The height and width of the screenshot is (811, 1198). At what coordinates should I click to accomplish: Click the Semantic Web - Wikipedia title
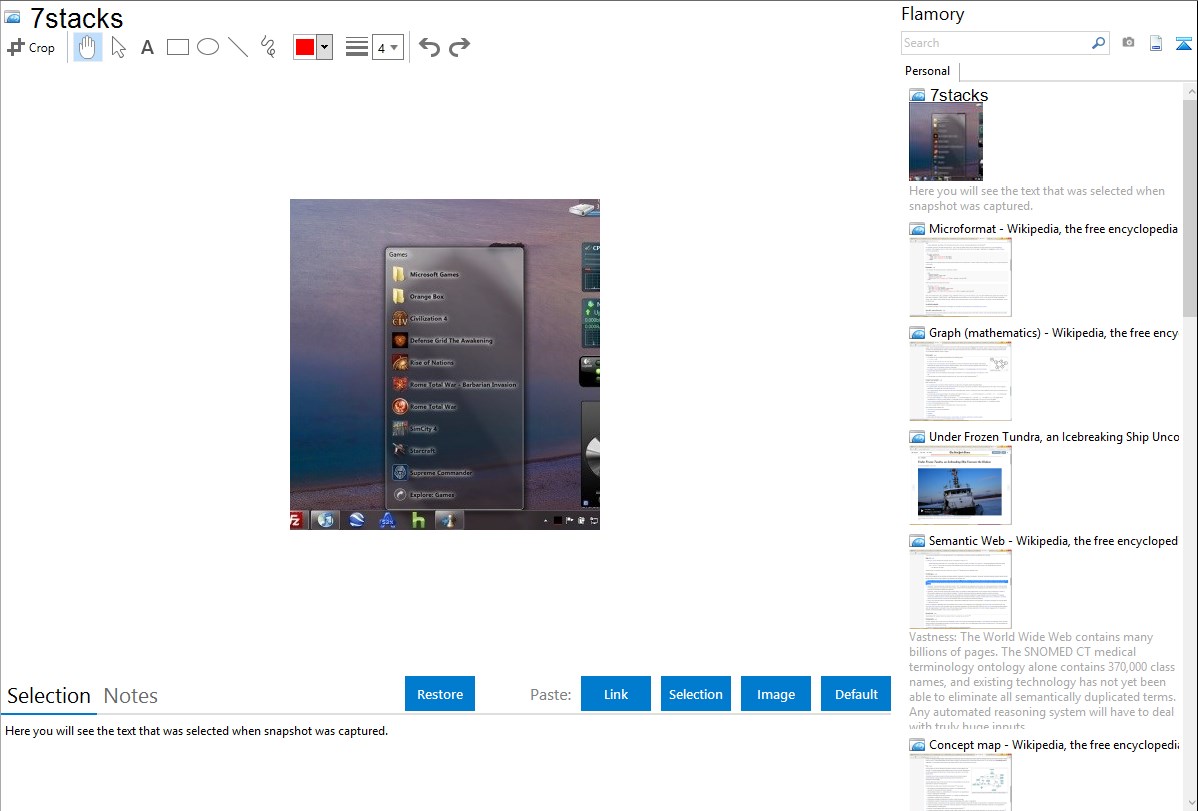click(1053, 540)
